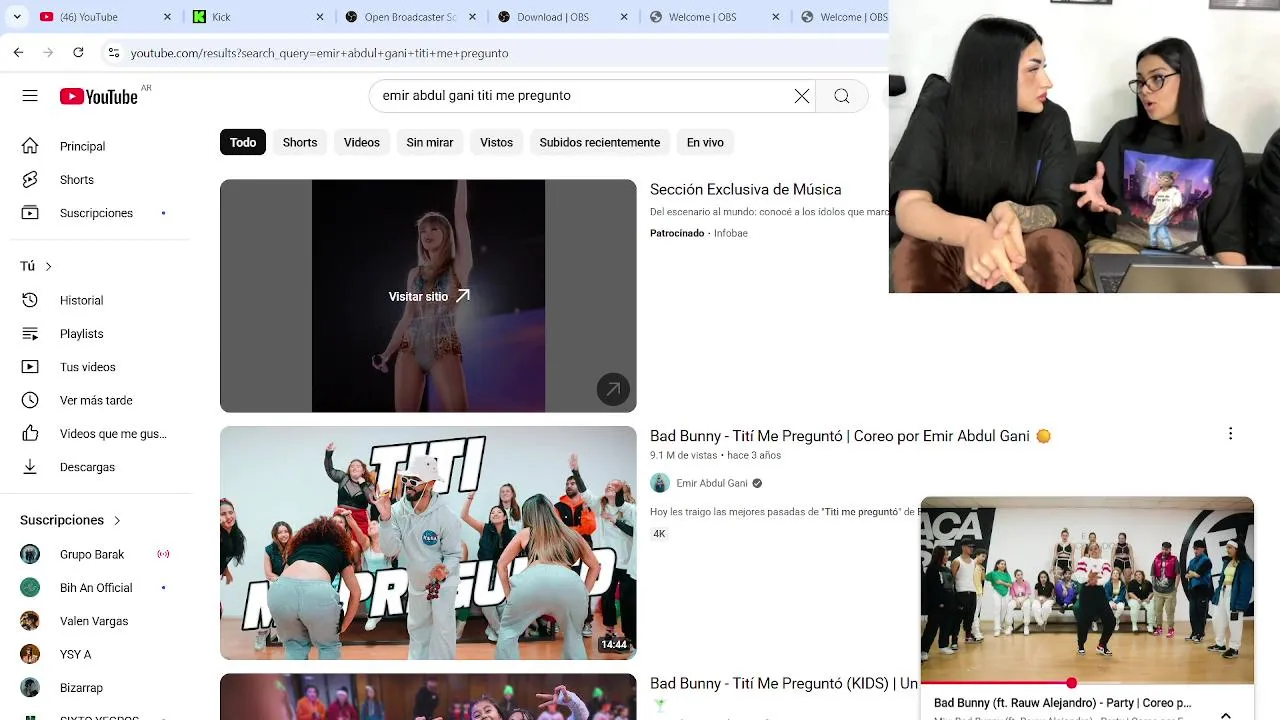Open Bih An Official channel
Screen dimensions: 1280x720
tap(95, 587)
